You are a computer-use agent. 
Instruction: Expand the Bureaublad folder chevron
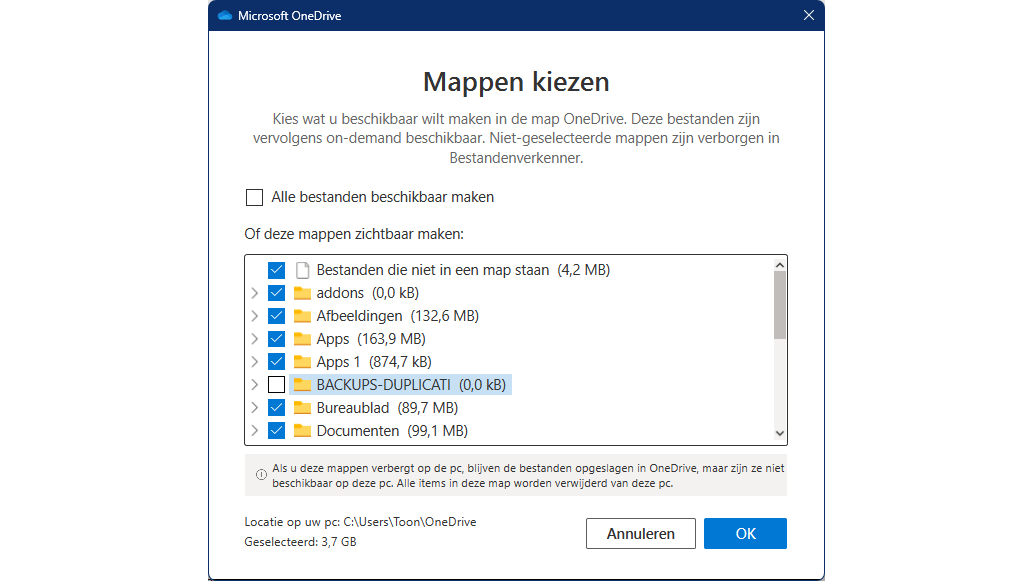[x=254, y=408]
